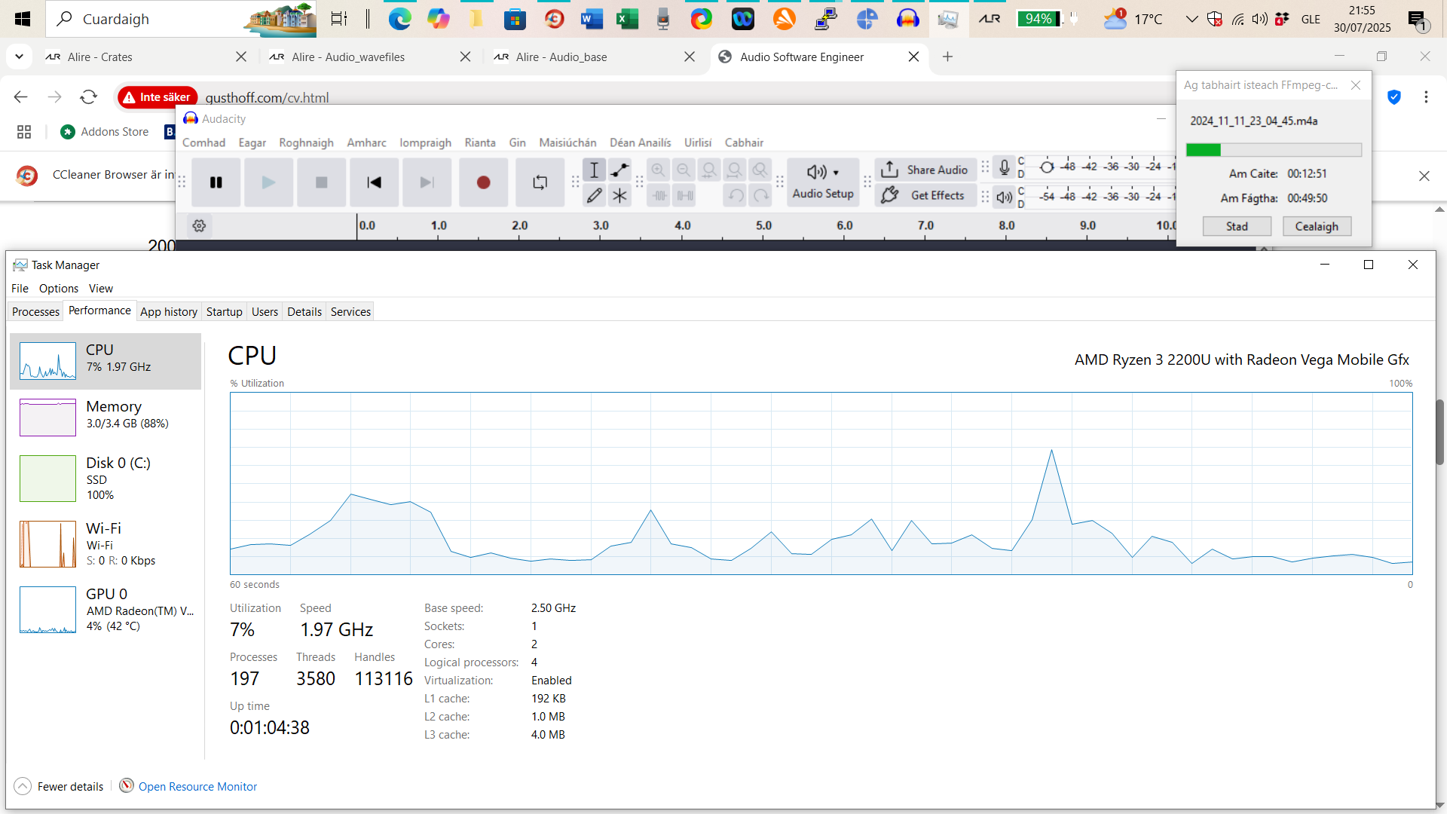Open the Audio Setup dropdown

[x=823, y=182]
